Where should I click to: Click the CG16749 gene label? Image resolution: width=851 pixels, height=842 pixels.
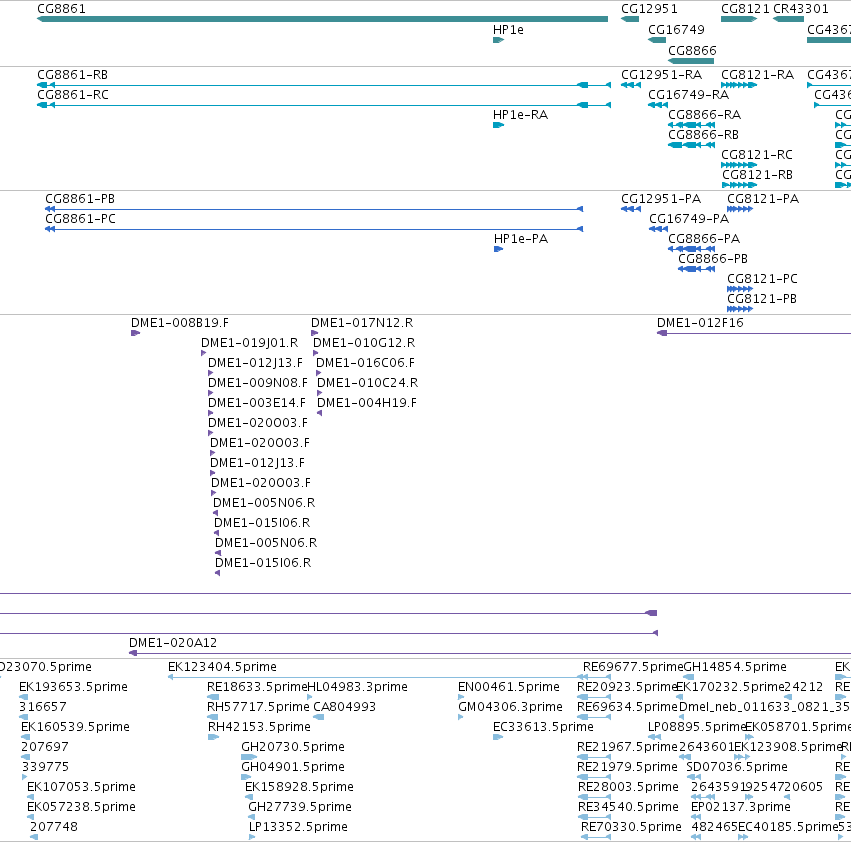pos(676,30)
